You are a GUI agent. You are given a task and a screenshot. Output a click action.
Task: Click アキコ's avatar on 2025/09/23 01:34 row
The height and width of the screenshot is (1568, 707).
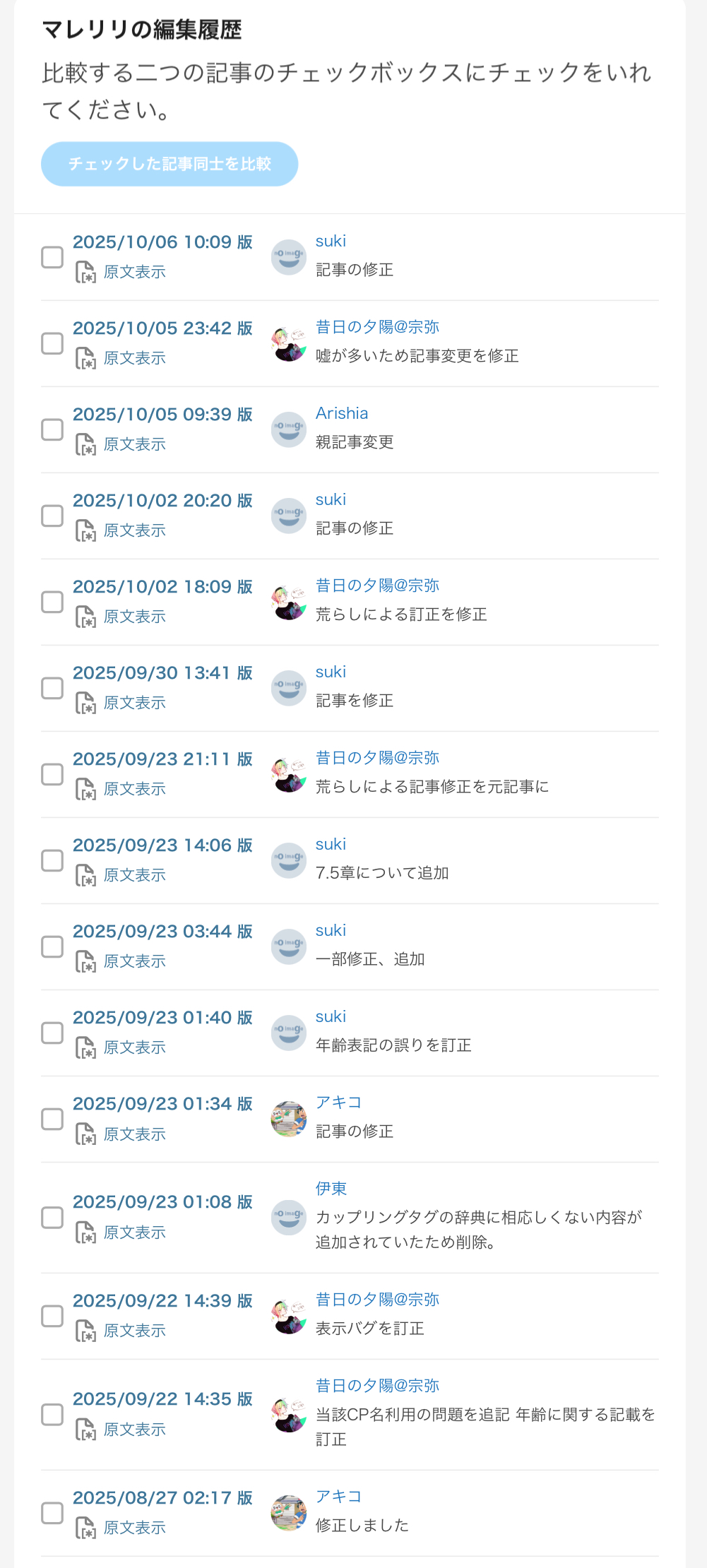pos(289,1119)
